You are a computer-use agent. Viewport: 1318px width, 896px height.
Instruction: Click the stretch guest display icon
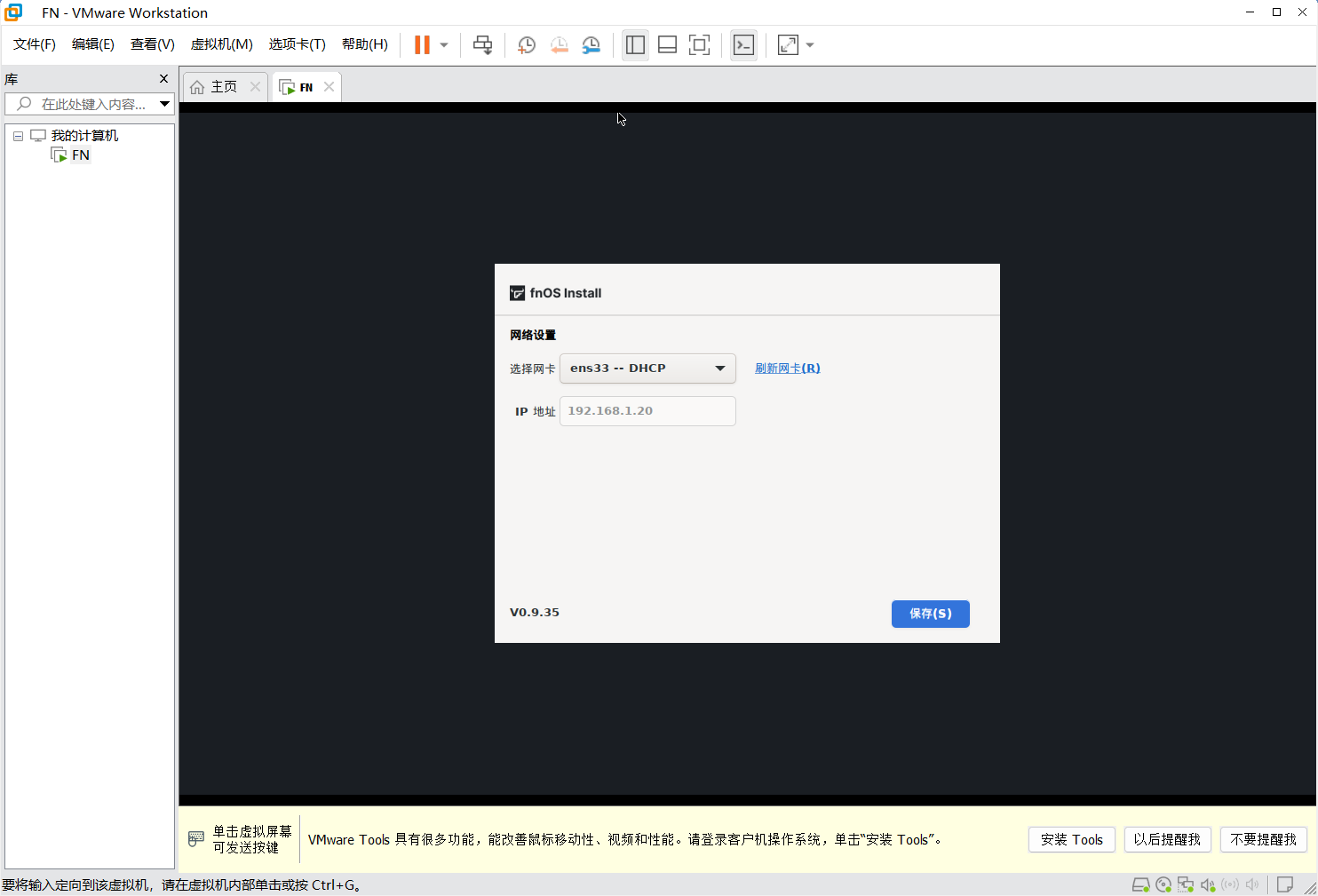pyautogui.click(x=788, y=45)
